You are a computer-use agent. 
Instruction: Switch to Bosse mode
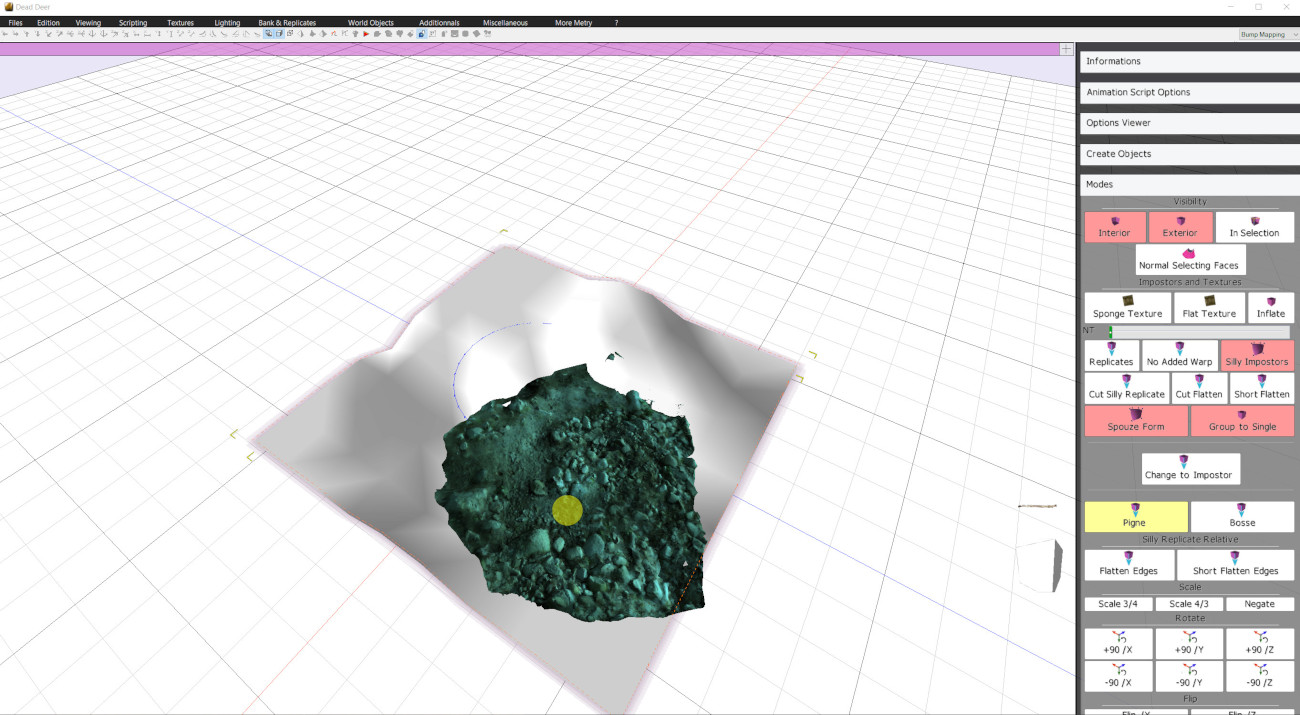(1242, 517)
